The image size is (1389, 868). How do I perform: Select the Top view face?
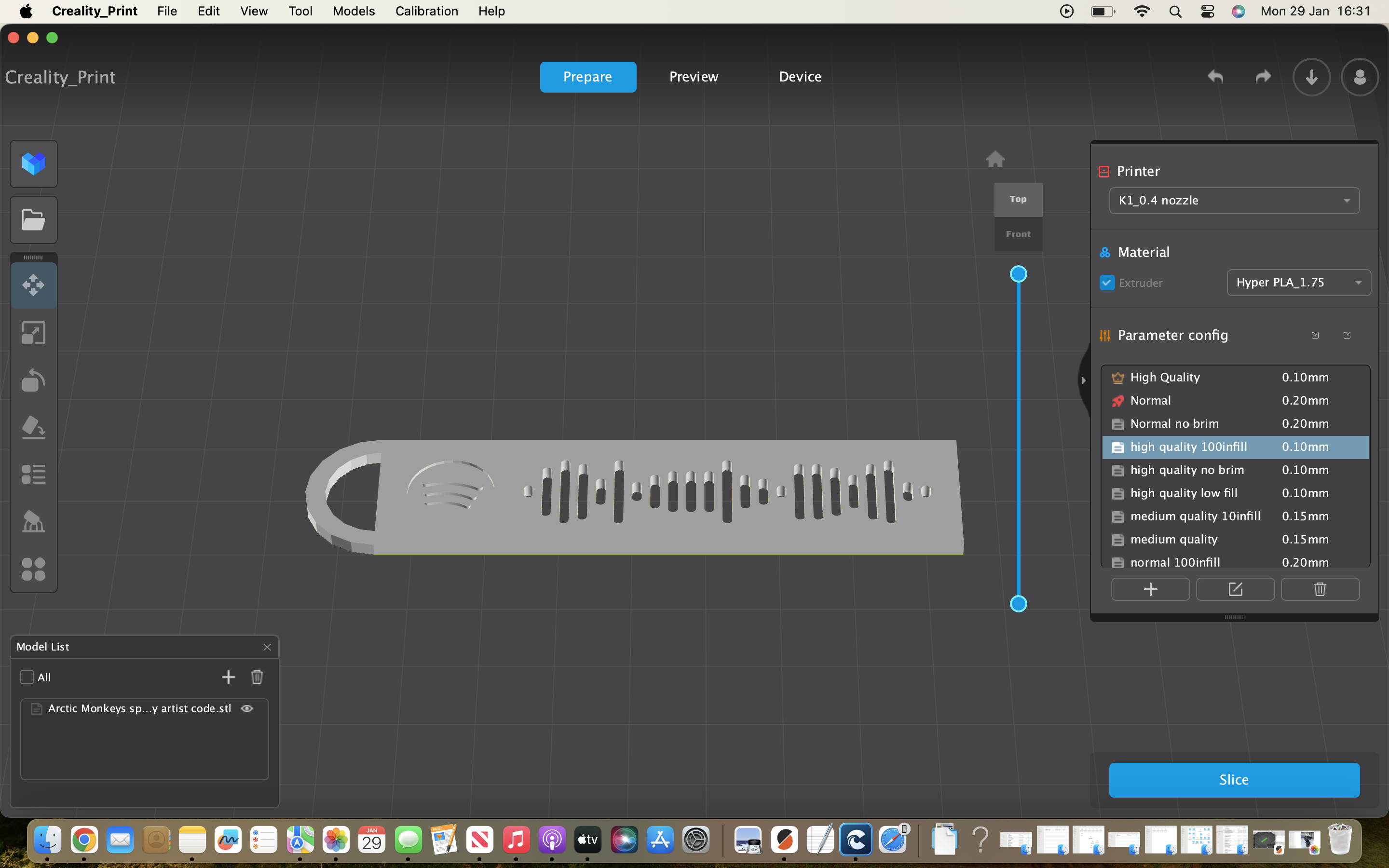click(1018, 199)
